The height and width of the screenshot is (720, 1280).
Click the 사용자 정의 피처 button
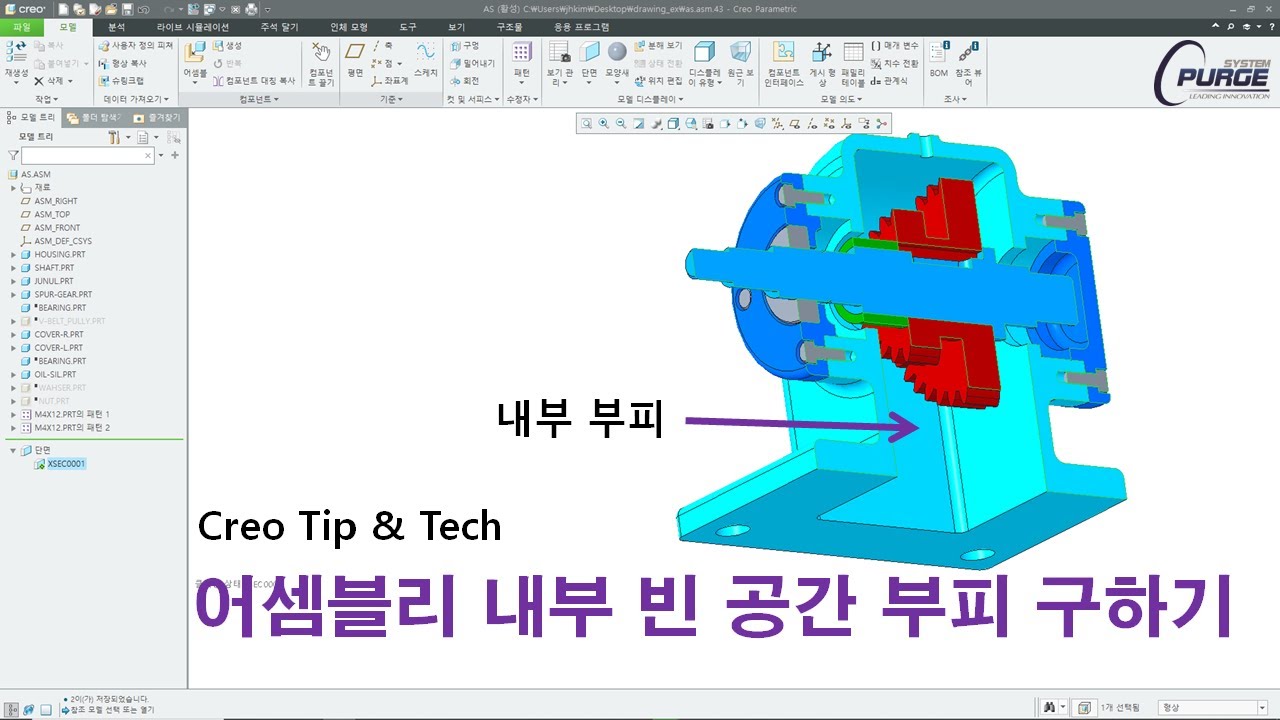tap(136, 46)
